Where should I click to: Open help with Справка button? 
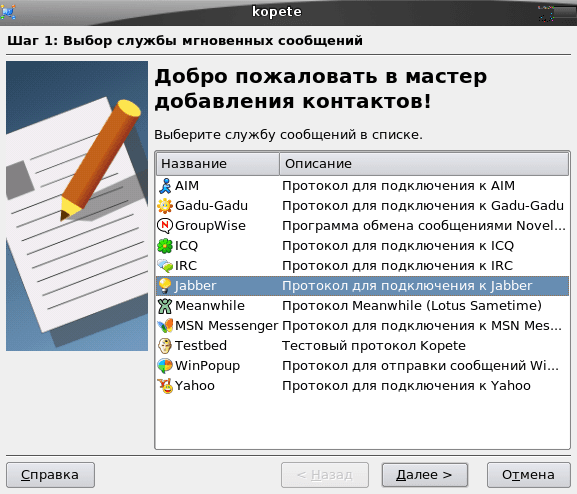50,475
